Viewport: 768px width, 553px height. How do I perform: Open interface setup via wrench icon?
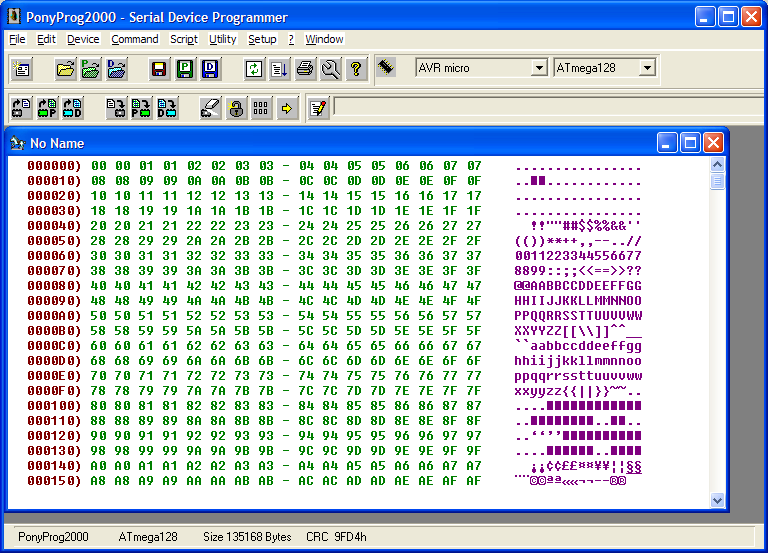[x=330, y=69]
